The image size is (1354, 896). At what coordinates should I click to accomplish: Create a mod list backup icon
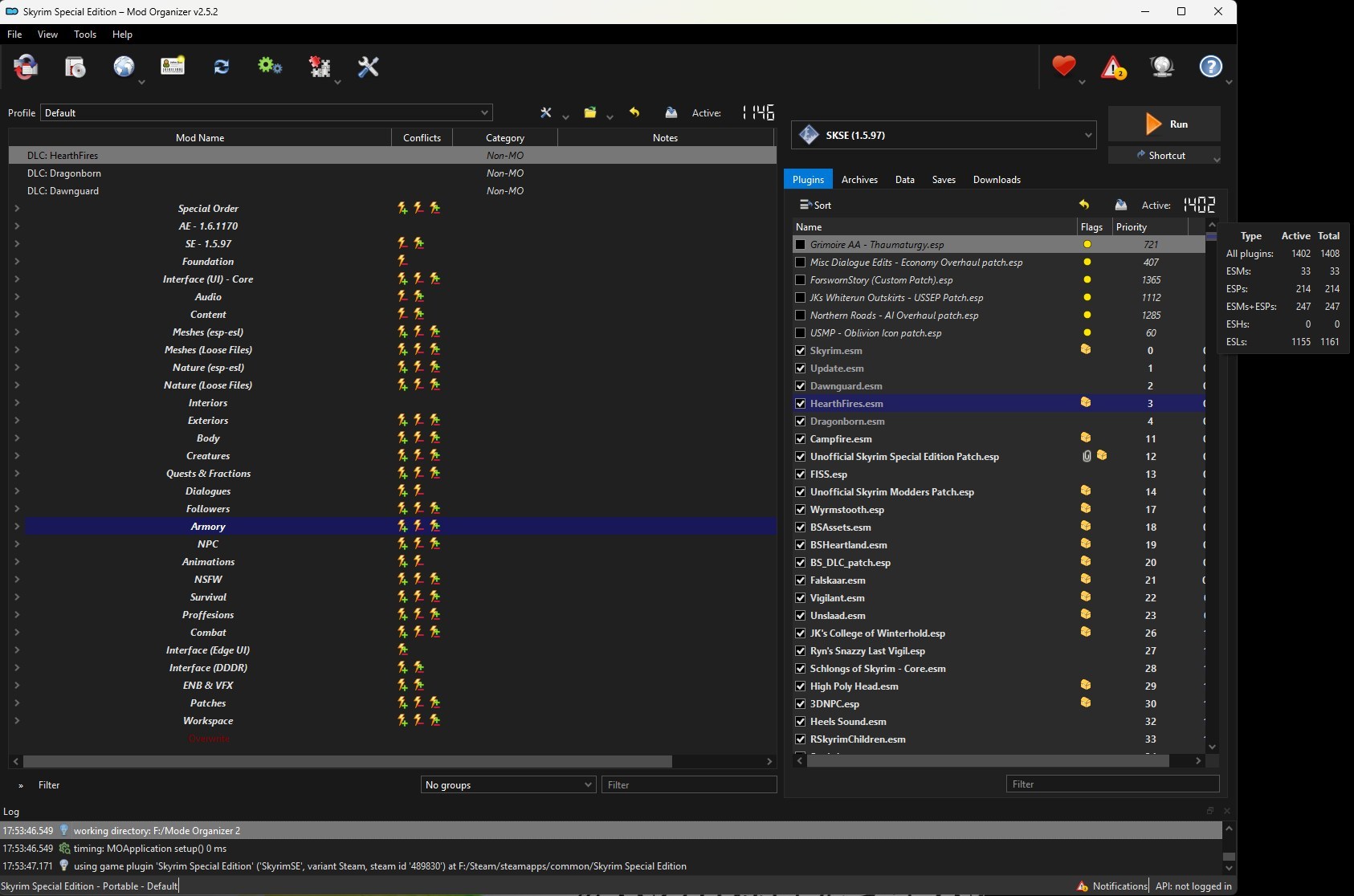(x=671, y=112)
